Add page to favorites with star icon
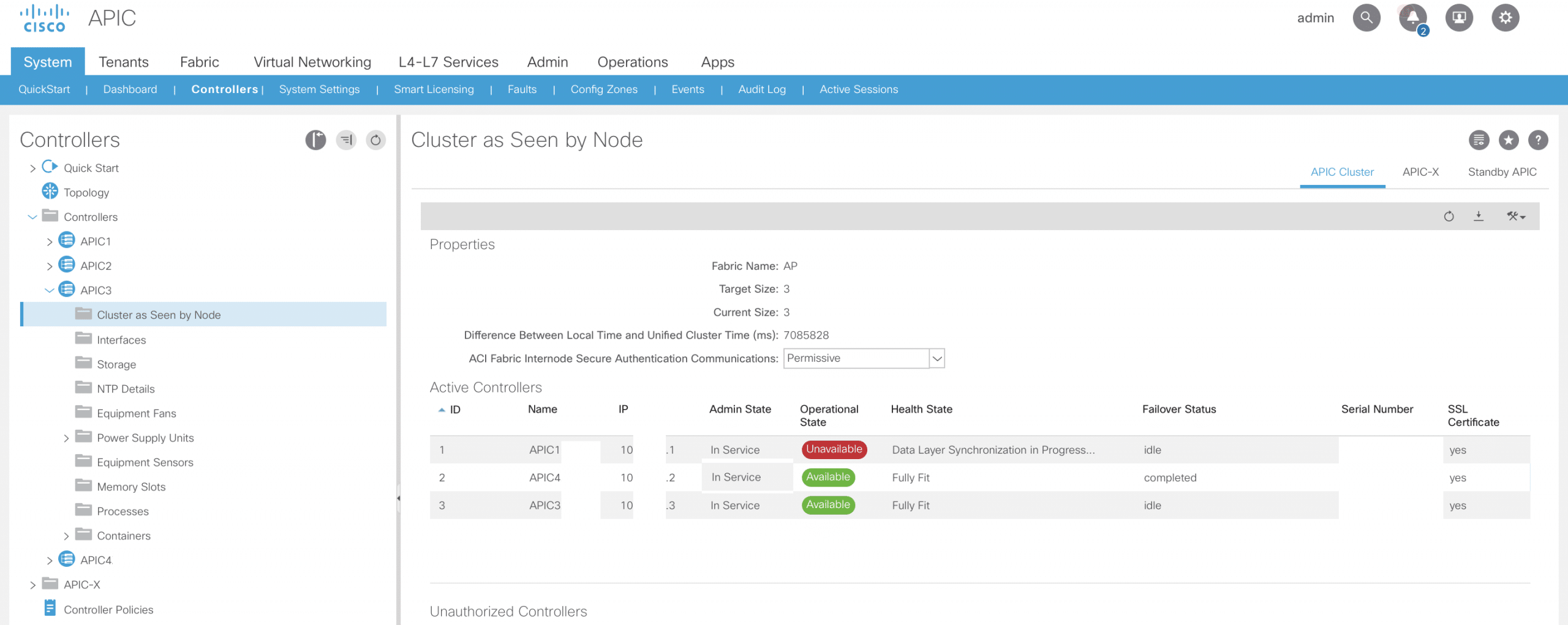The height and width of the screenshot is (625, 1568). tap(1509, 140)
